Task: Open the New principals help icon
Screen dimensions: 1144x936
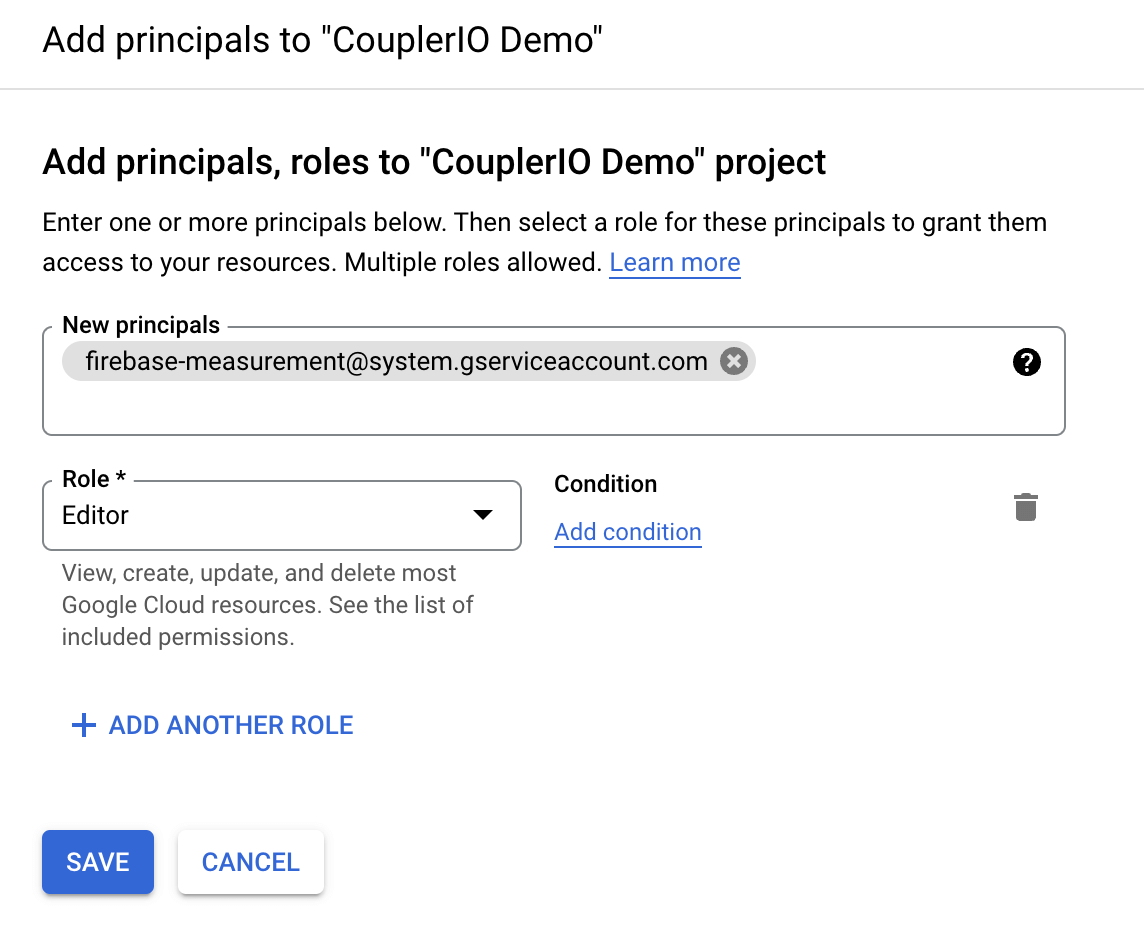Action: [1026, 362]
